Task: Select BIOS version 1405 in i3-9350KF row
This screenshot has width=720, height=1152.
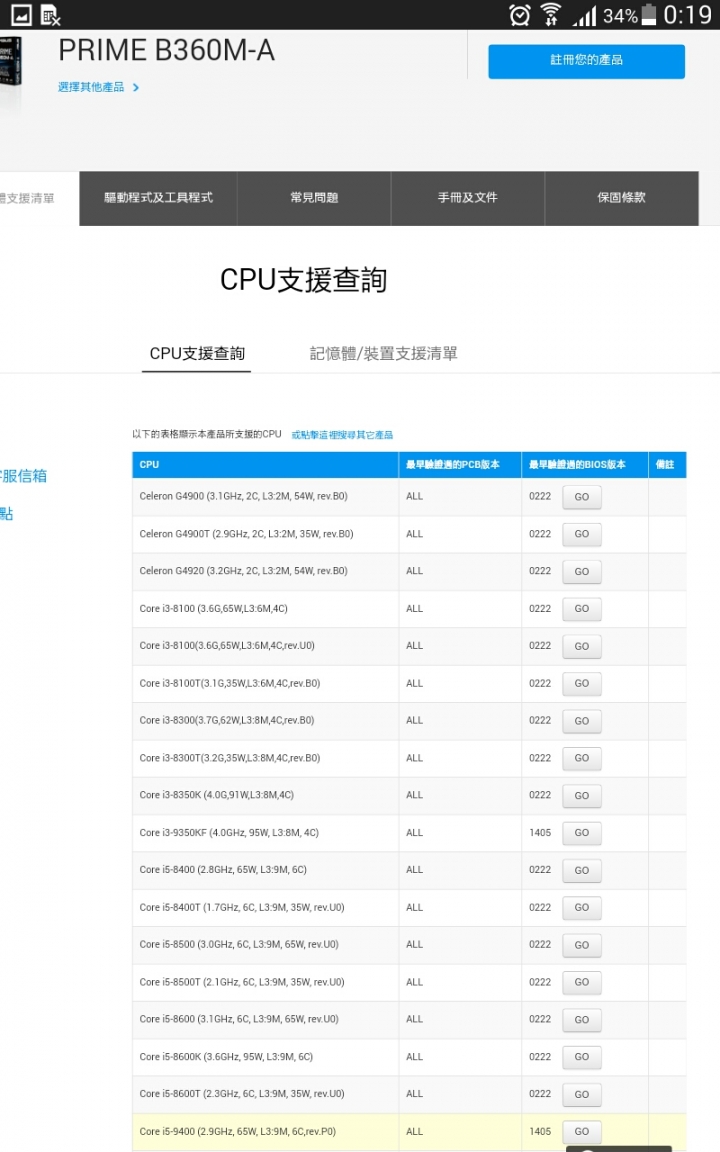Action: tap(540, 833)
